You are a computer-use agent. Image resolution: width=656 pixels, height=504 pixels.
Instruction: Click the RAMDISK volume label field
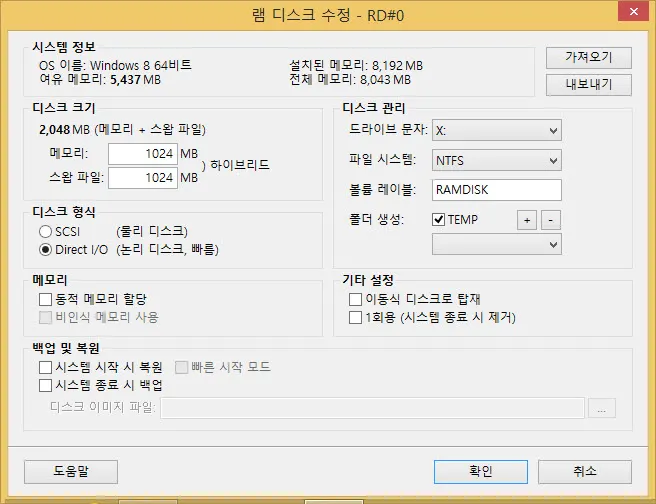coord(496,190)
